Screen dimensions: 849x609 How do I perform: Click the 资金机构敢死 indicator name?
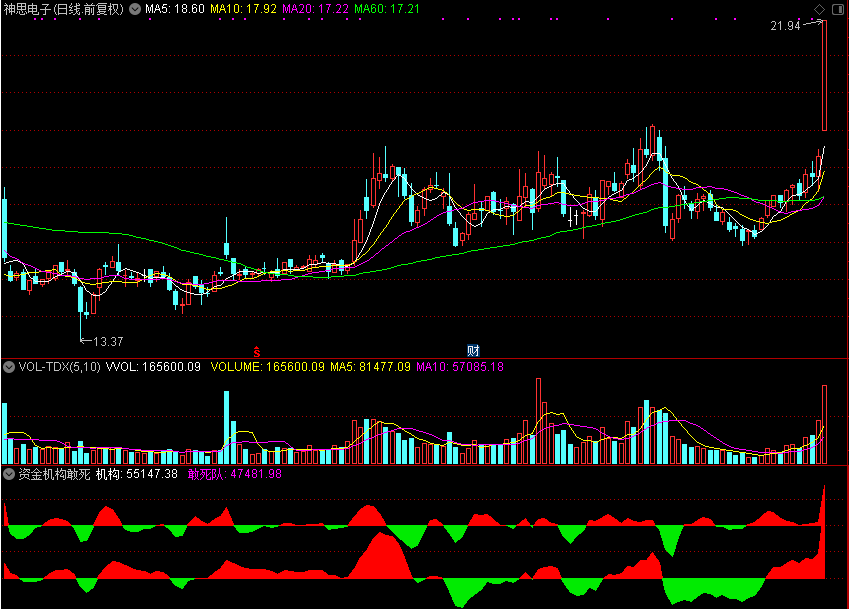pos(54,474)
